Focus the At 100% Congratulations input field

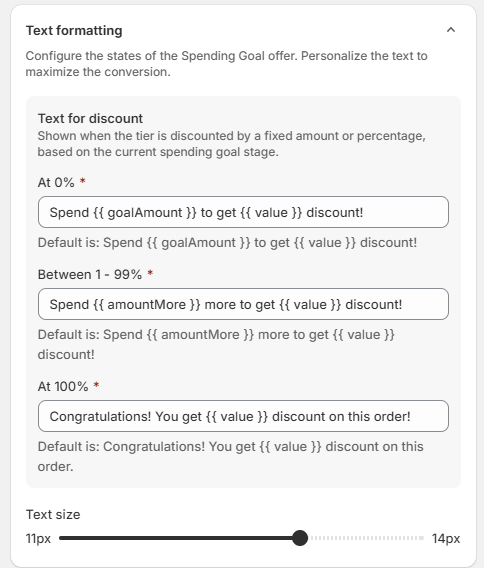tap(243, 416)
